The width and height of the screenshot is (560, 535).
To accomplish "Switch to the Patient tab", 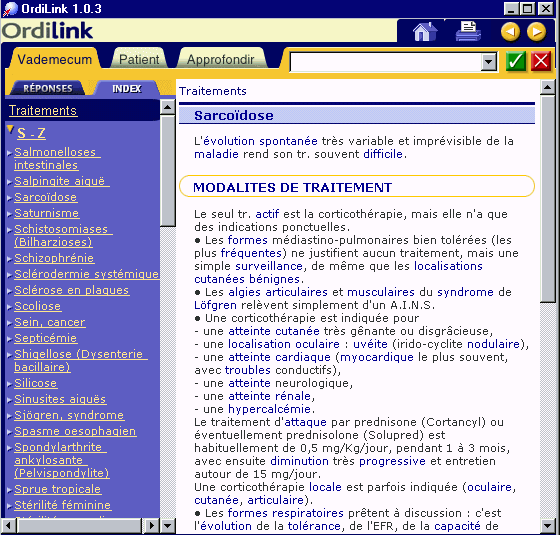I will [139, 59].
